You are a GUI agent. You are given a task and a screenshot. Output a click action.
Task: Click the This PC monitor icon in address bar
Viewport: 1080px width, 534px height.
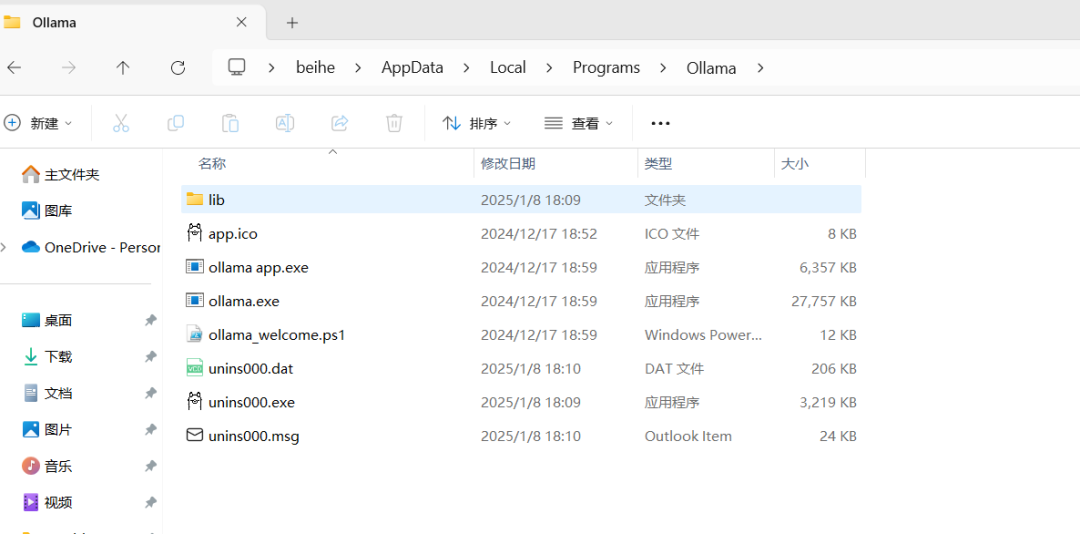tap(237, 67)
